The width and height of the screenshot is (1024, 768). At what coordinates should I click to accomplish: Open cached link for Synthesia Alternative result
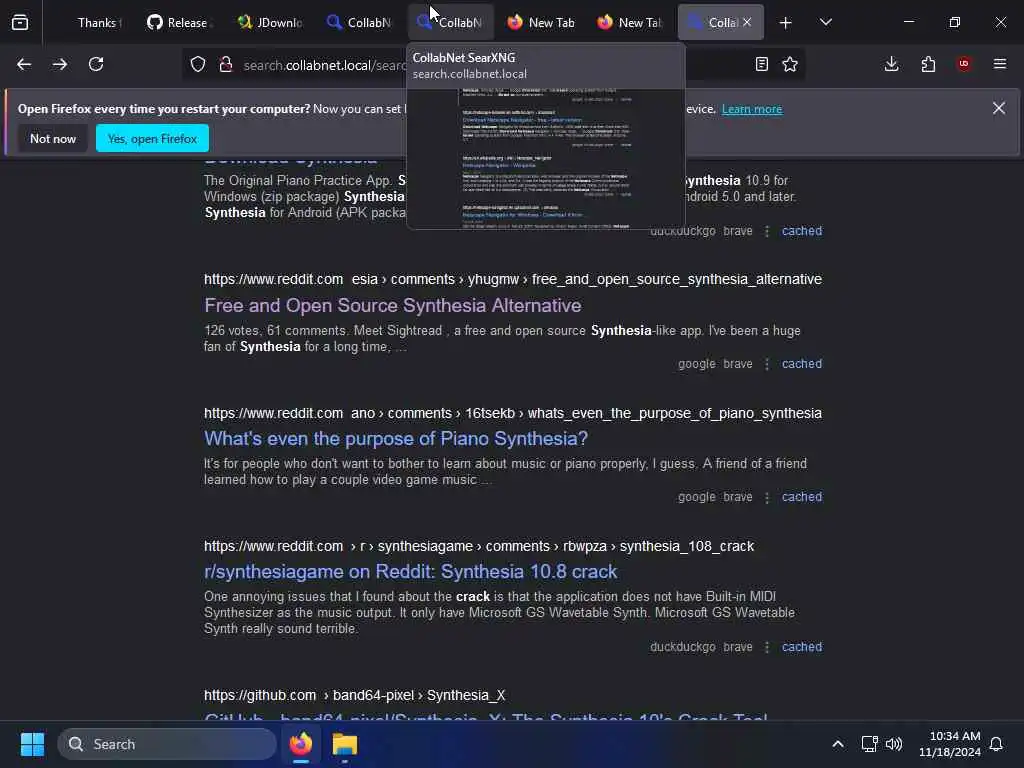pos(802,364)
